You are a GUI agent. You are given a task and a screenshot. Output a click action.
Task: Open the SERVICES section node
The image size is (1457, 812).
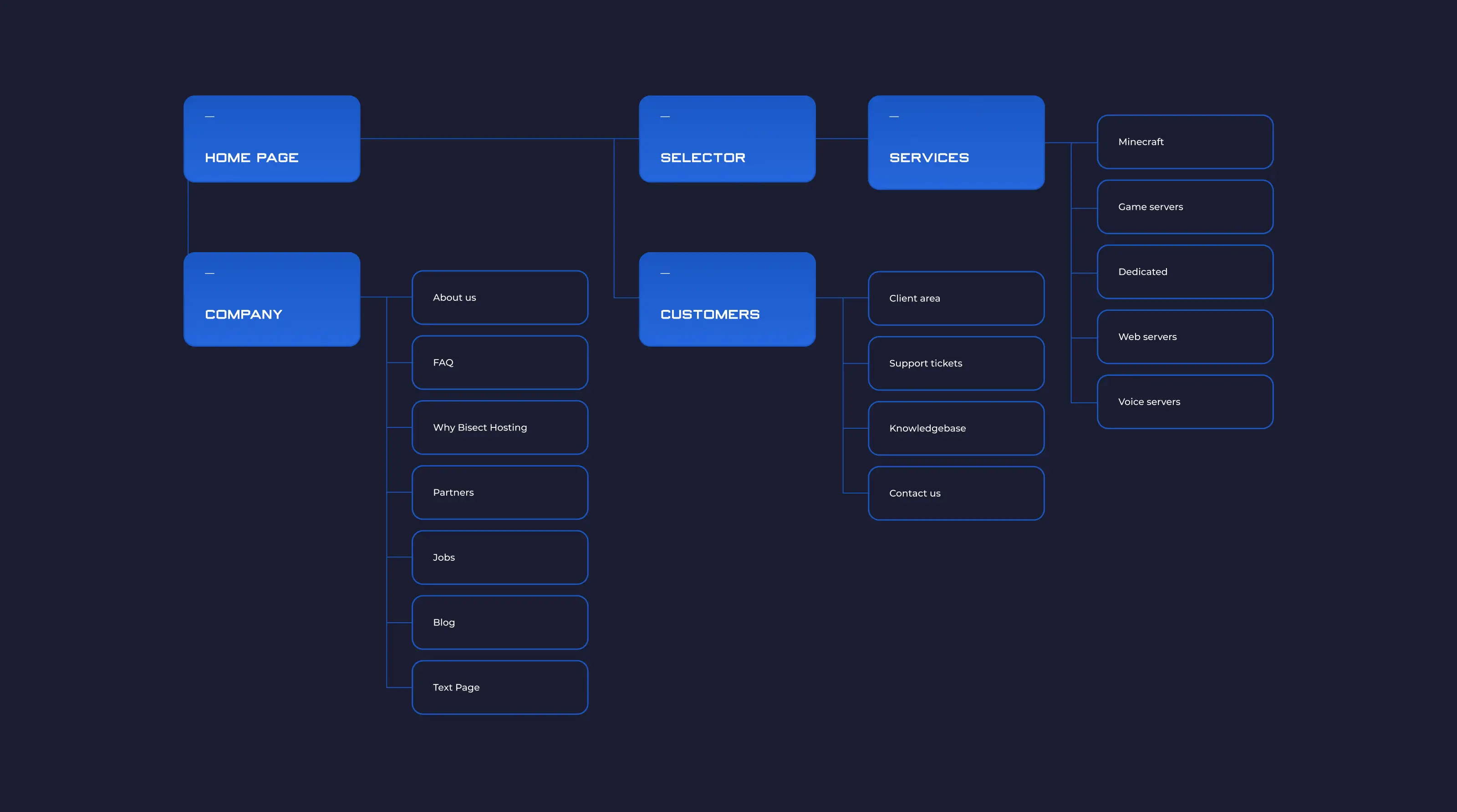click(x=956, y=142)
